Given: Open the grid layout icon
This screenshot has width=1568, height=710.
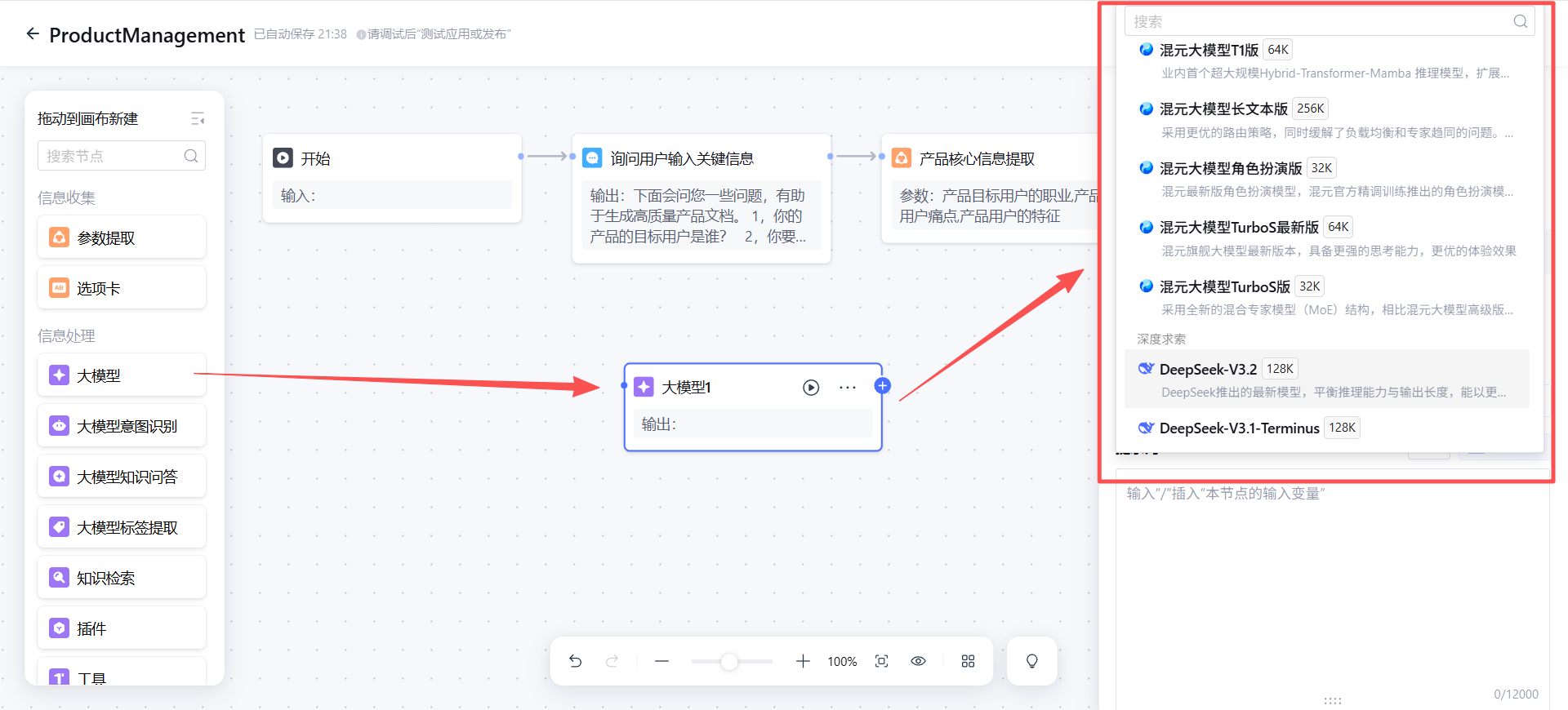Looking at the screenshot, I should [x=968, y=661].
